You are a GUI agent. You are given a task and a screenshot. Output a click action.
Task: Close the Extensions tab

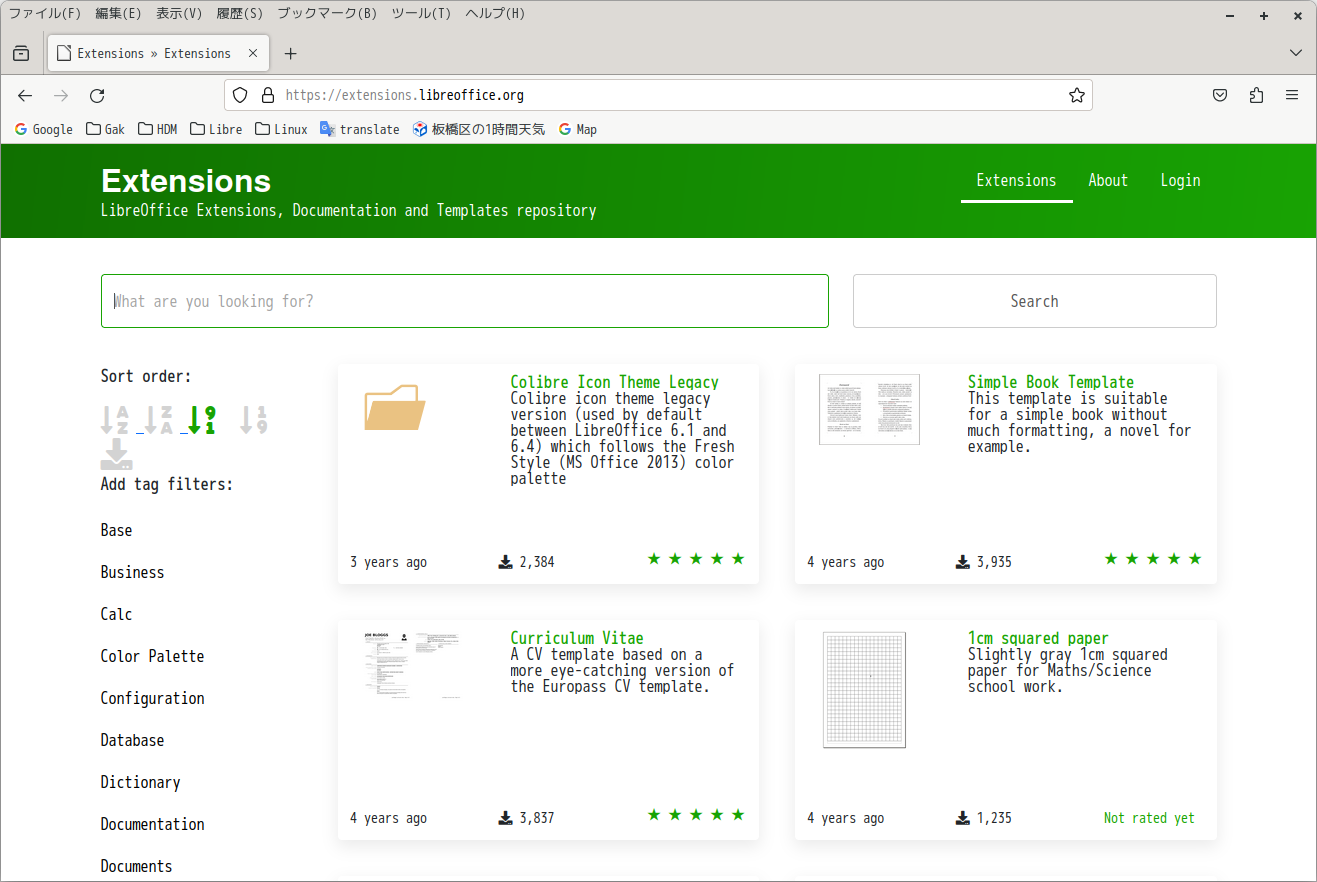coord(253,53)
